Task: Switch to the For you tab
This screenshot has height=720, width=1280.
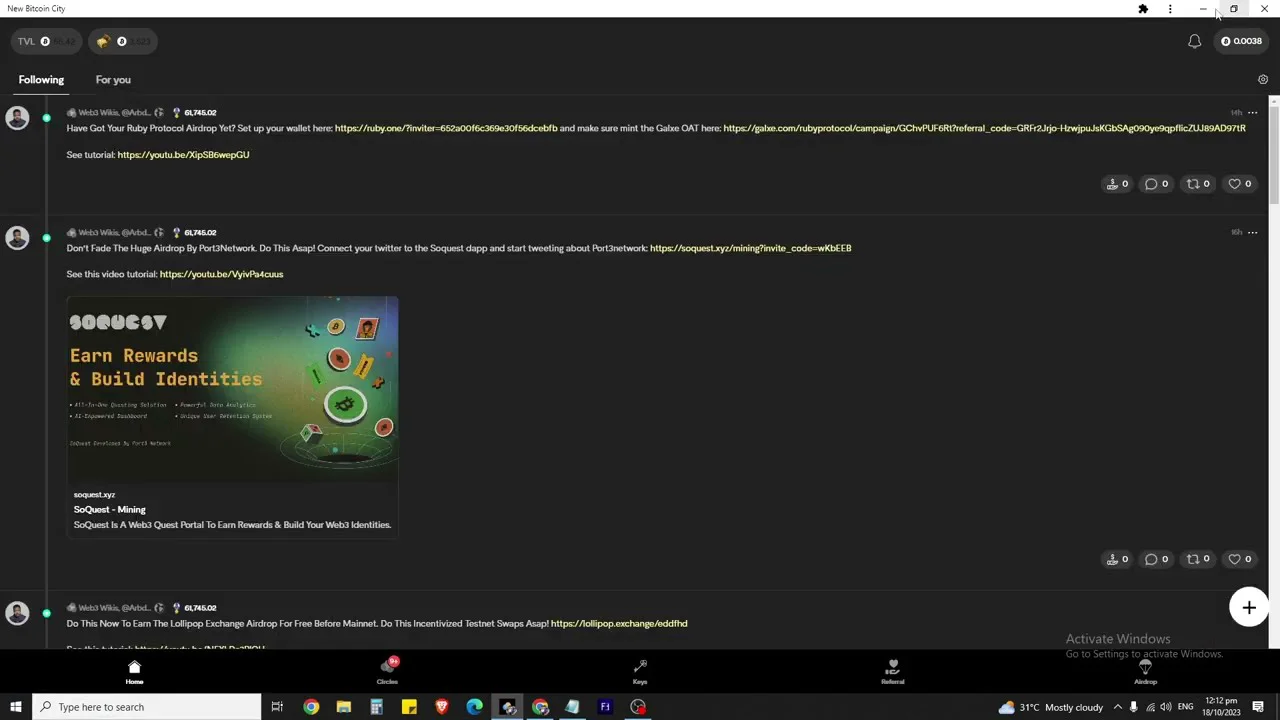Action: pyautogui.click(x=113, y=80)
